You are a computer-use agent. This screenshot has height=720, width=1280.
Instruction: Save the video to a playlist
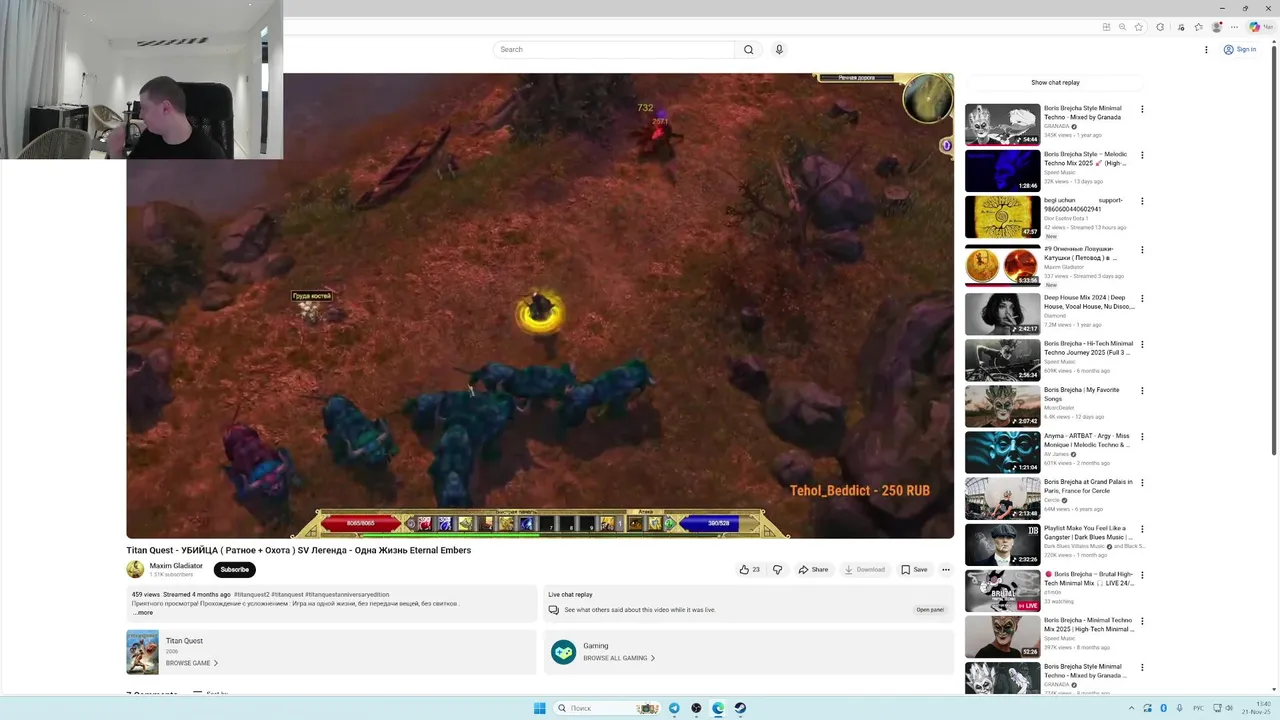tap(914, 569)
